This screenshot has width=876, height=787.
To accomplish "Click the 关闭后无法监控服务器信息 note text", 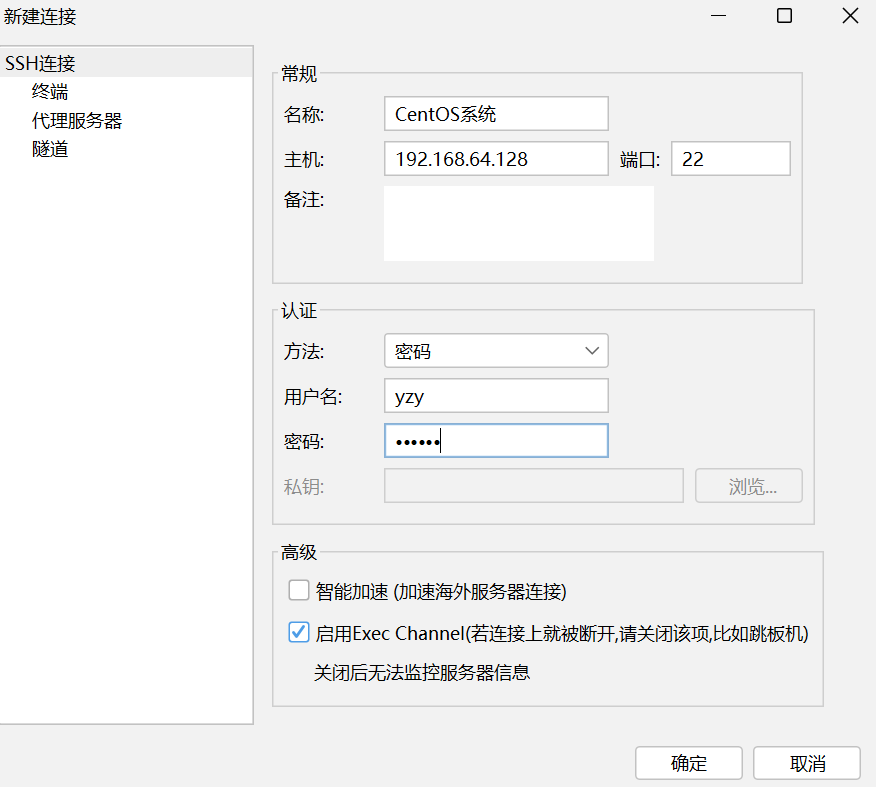I will [422, 672].
